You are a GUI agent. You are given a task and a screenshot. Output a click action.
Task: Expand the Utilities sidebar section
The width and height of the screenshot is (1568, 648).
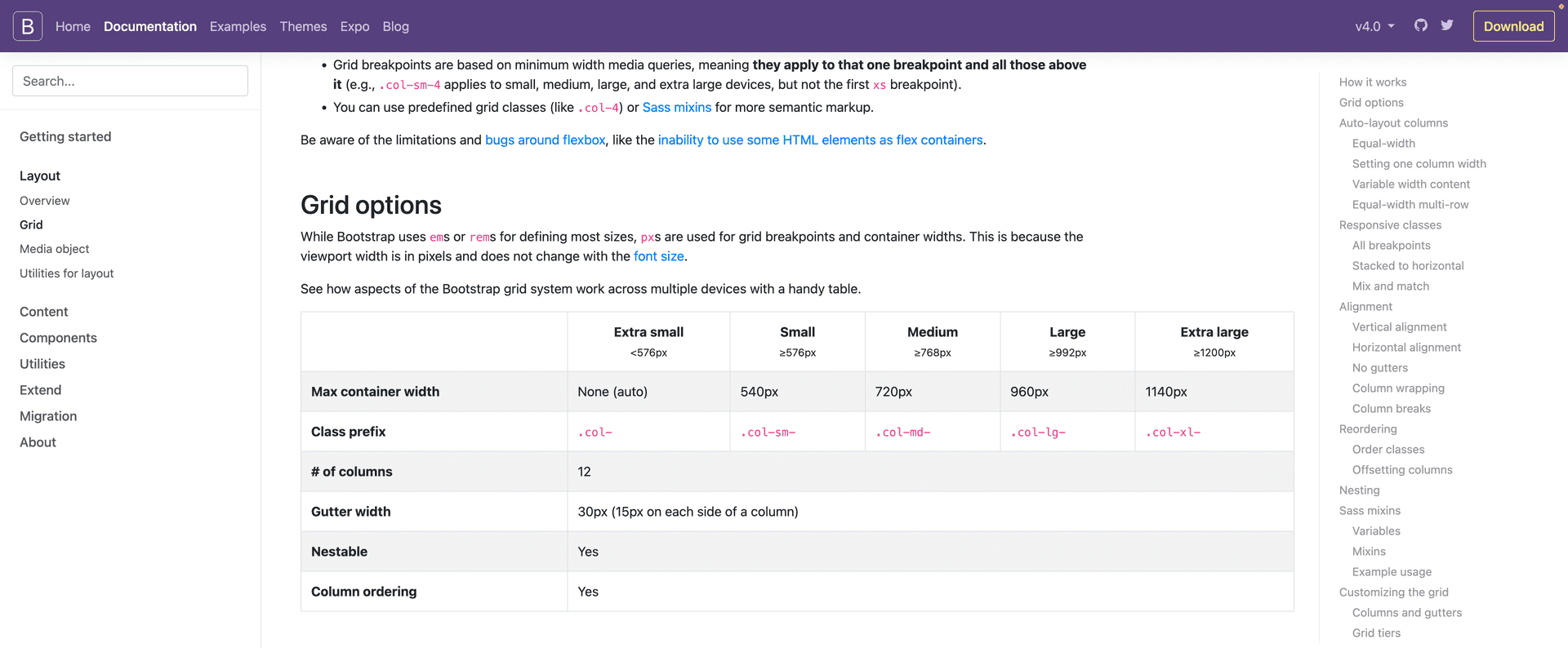[42, 364]
